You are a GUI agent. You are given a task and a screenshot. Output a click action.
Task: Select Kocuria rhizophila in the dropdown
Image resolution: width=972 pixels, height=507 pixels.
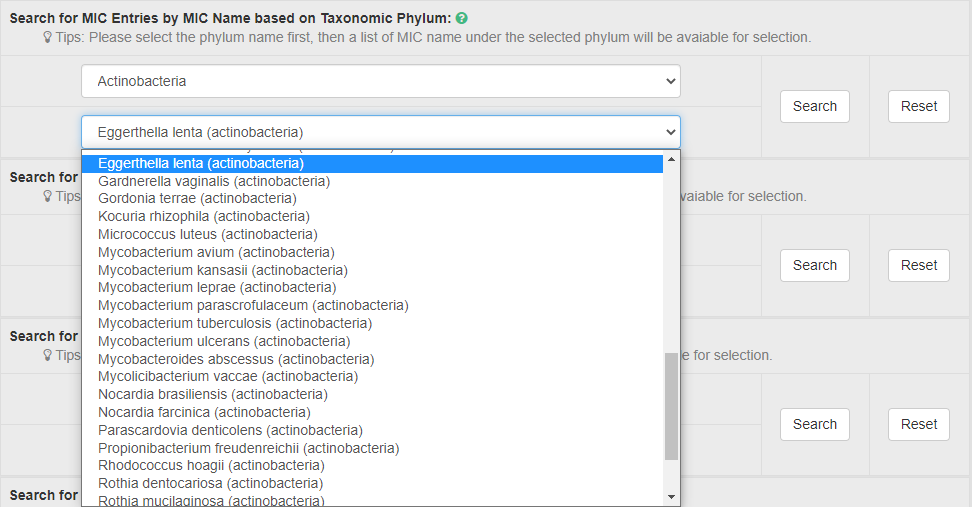tap(204, 216)
